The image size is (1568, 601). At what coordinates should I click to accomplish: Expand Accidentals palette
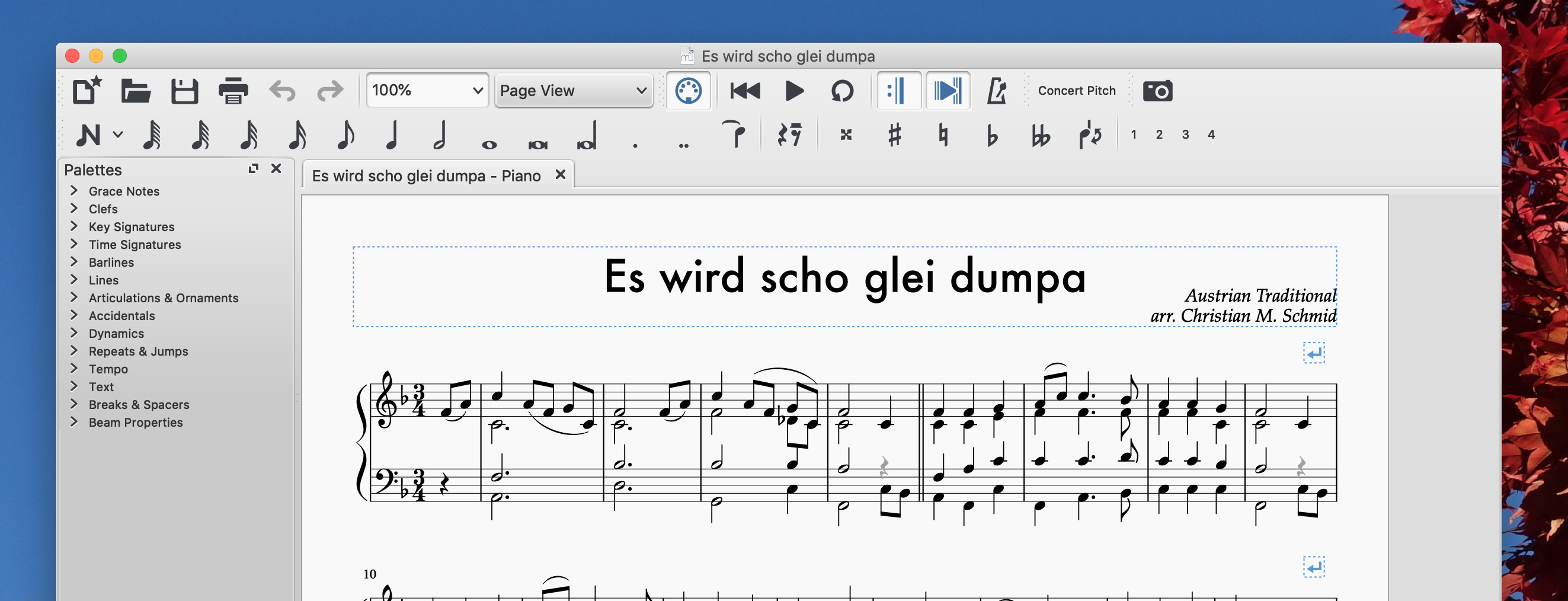[x=74, y=315]
